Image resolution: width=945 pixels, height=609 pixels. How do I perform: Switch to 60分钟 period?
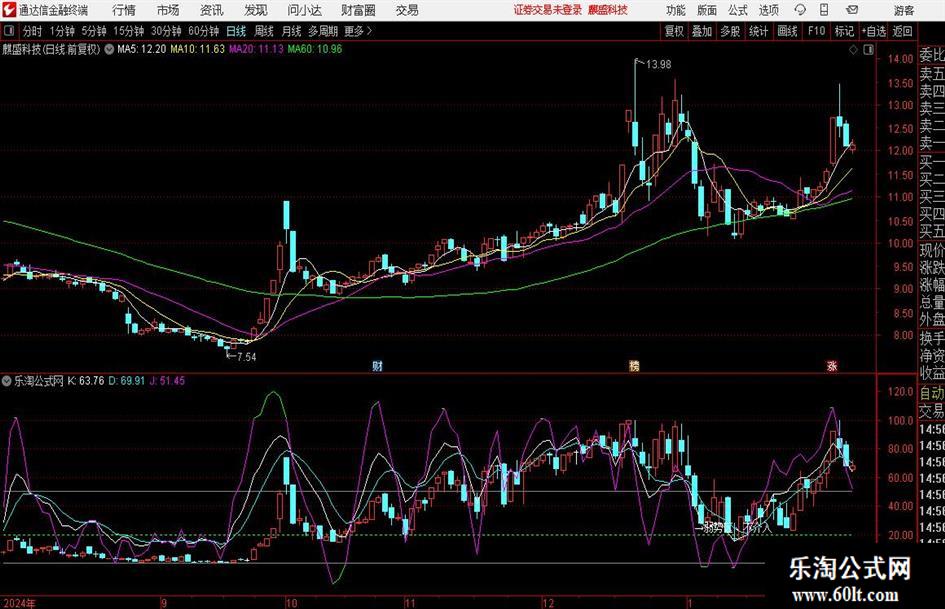coord(204,31)
